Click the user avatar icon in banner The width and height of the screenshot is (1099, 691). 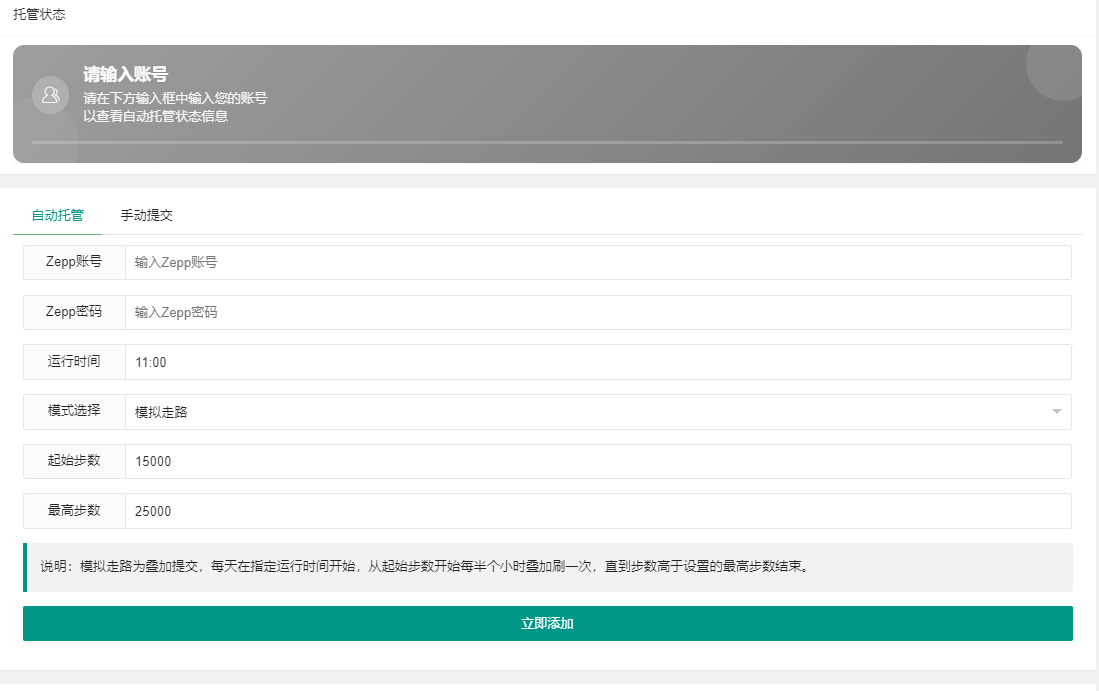click(x=50, y=95)
